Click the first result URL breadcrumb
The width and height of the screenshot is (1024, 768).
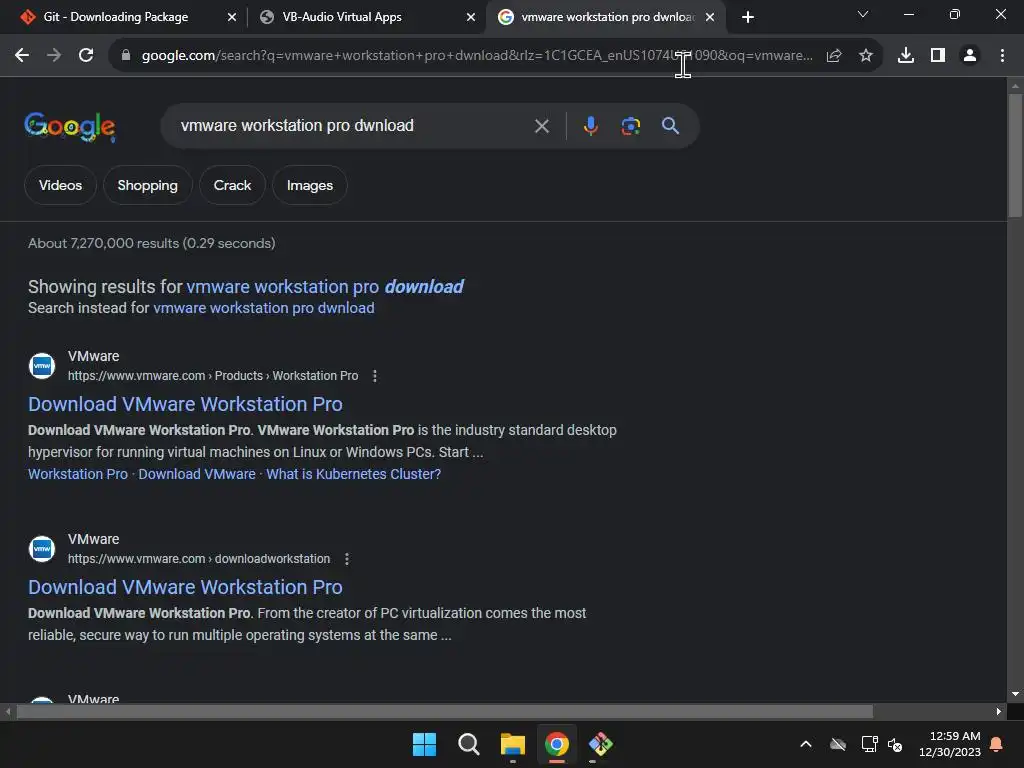click(213, 376)
